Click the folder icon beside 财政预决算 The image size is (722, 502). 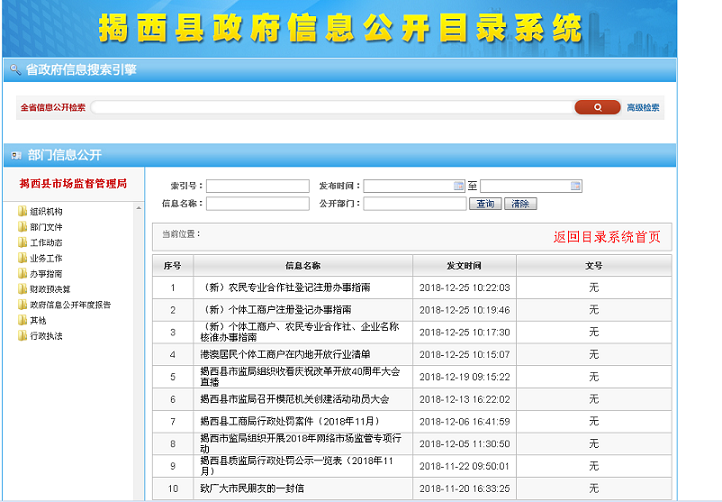pos(22,289)
